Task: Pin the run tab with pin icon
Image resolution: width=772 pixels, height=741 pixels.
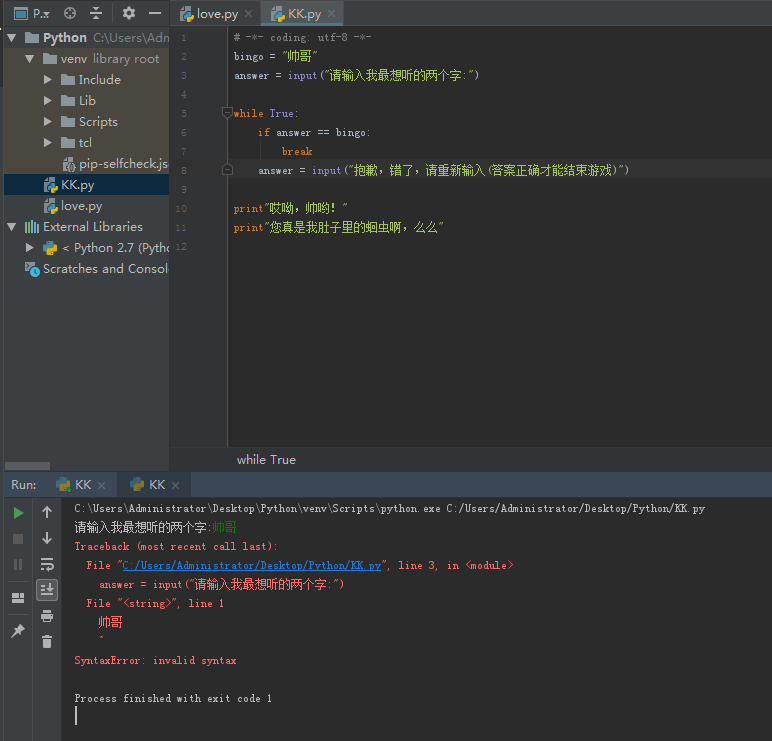Action: click(18, 631)
